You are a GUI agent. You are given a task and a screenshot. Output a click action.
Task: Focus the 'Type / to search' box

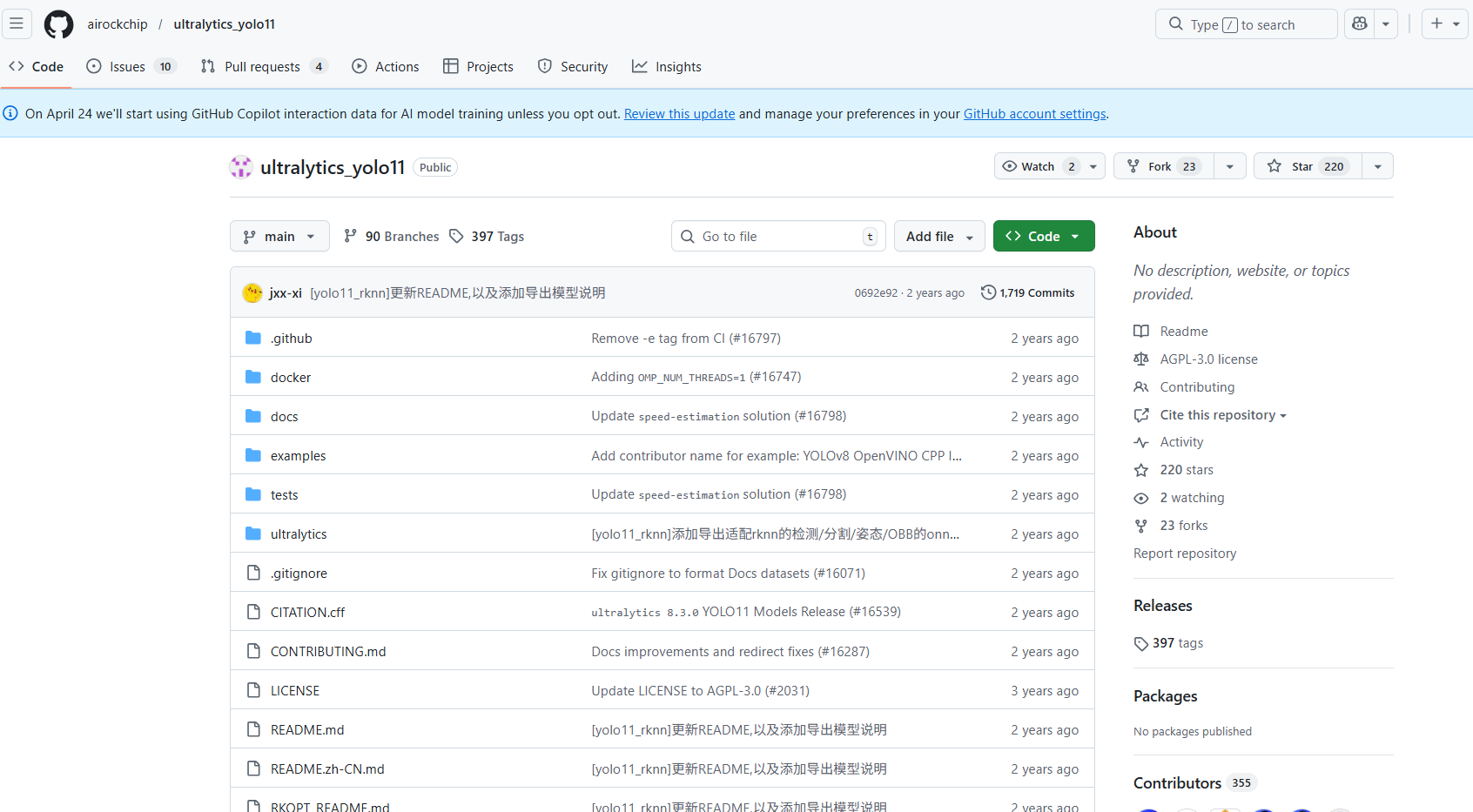1246,24
